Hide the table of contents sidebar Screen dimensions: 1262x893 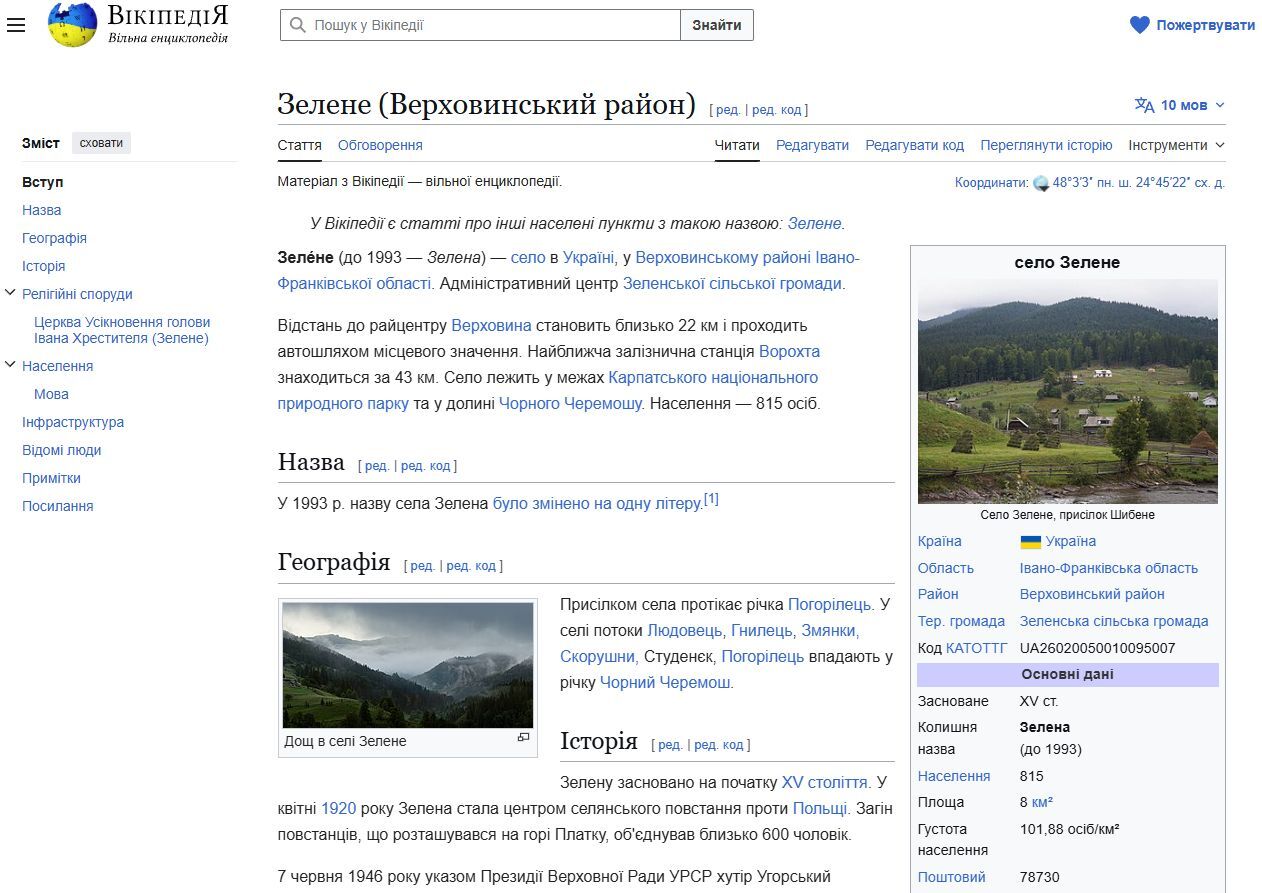coord(101,143)
